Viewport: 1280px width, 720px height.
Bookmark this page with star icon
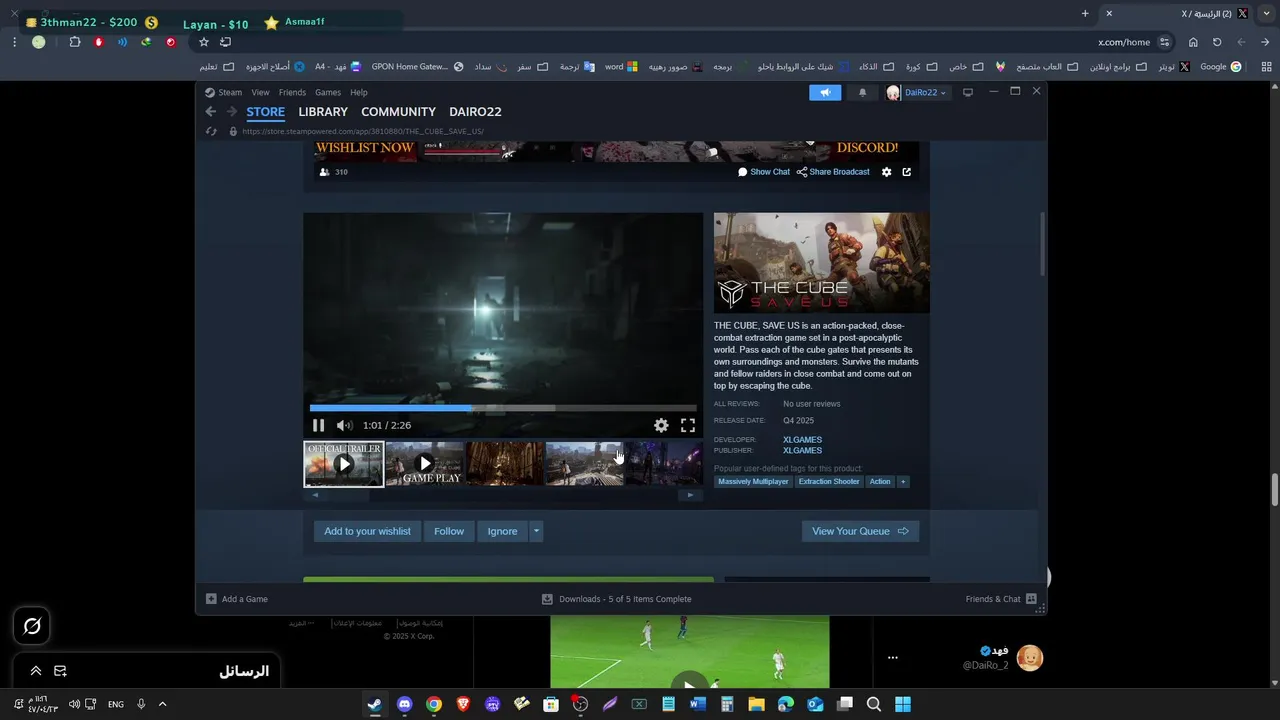(204, 42)
